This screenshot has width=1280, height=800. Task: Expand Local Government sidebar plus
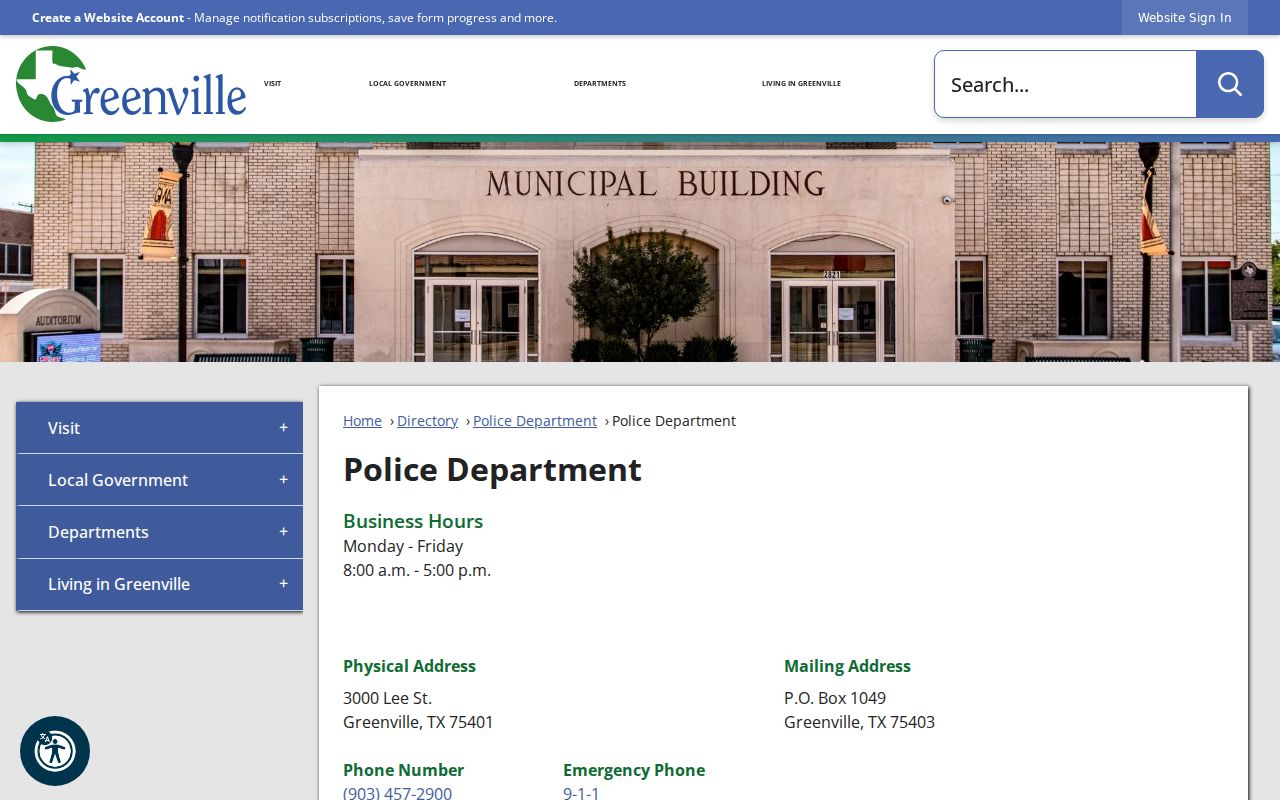tap(283, 480)
